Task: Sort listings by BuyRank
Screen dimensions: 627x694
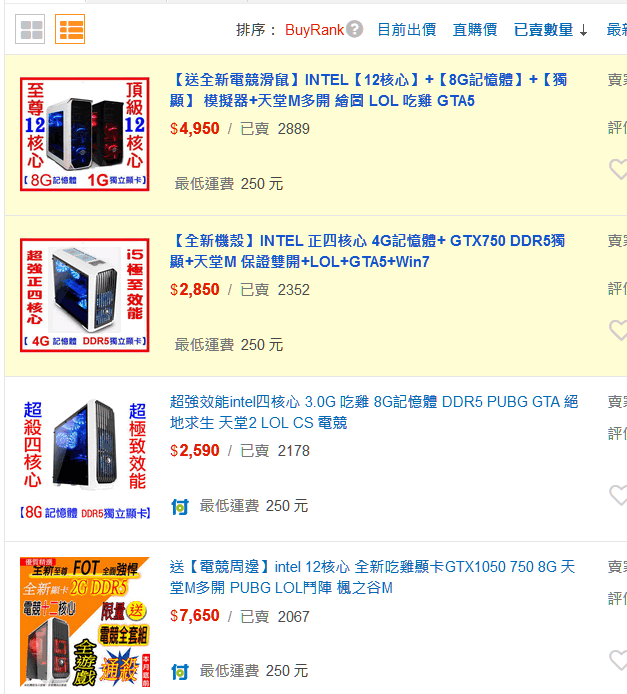Action: click(314, 30)
